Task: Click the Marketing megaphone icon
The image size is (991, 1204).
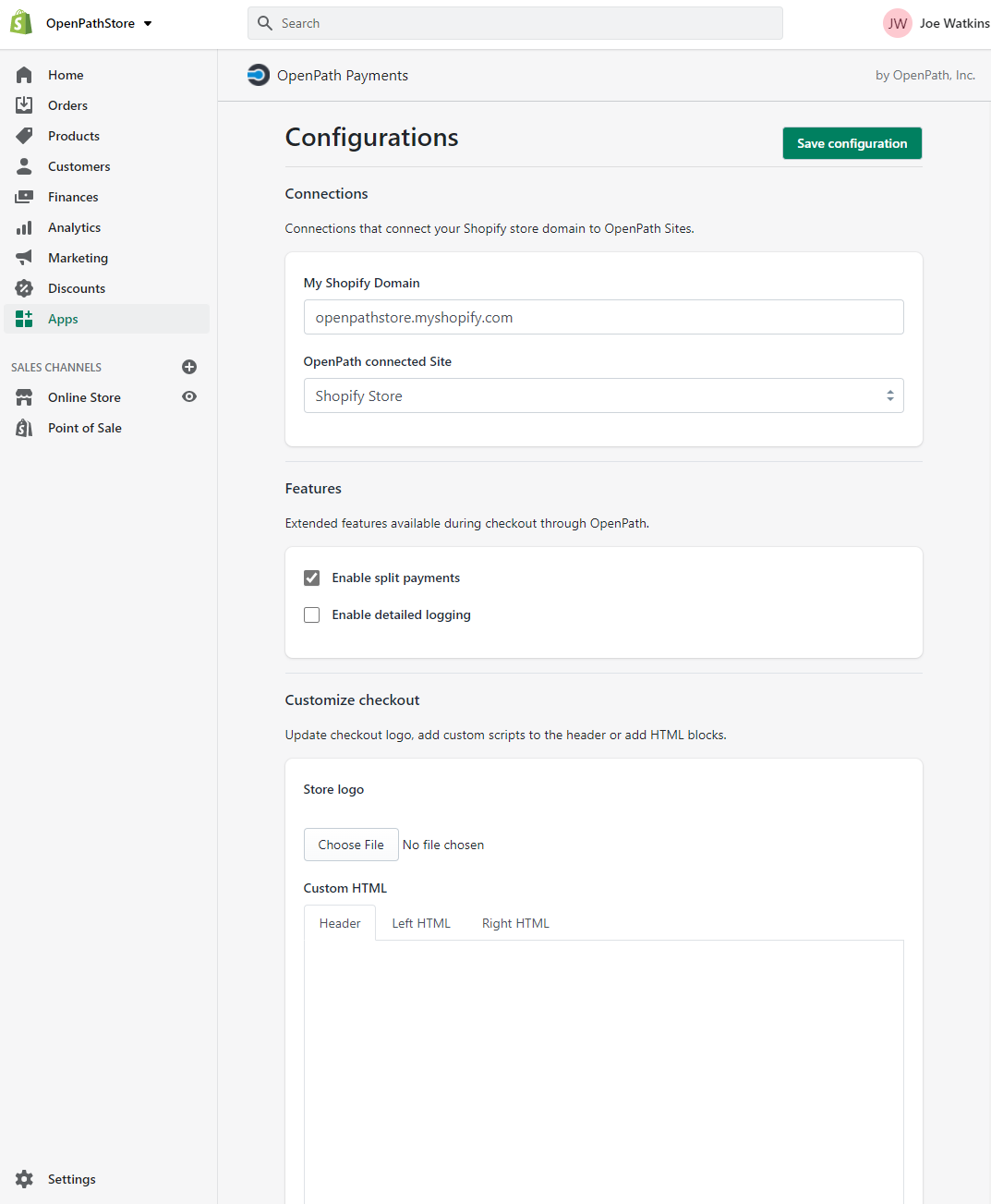Action: pyautogui.click(x=24, y=258)
